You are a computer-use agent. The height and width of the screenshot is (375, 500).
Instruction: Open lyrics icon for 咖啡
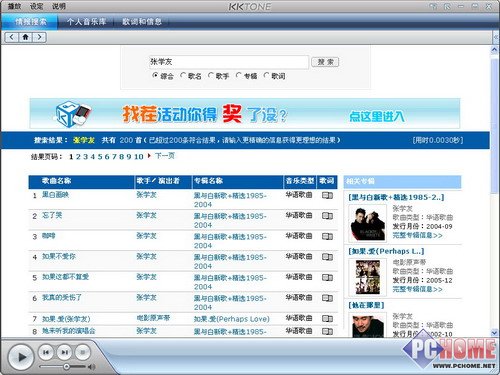click(327, 237)
